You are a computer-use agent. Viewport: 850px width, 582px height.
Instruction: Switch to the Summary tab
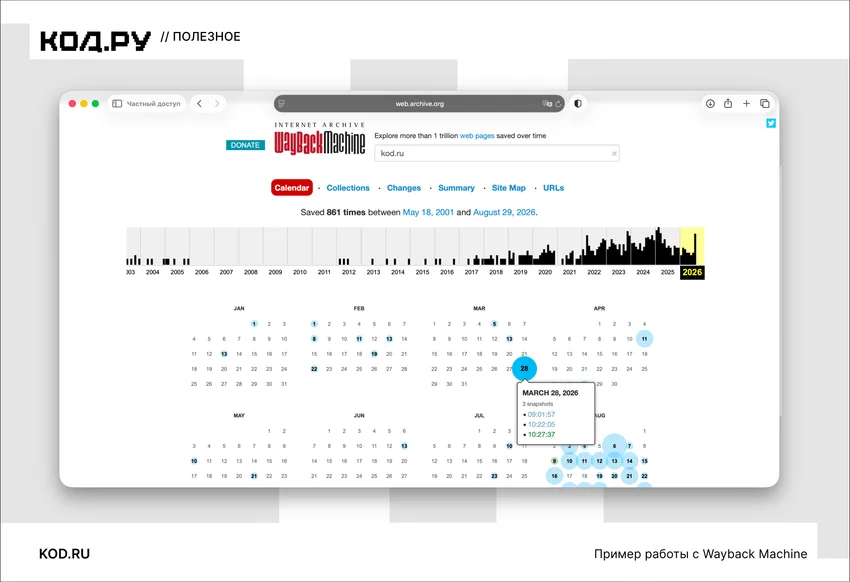pyautogui.click(x=456, y=187)
